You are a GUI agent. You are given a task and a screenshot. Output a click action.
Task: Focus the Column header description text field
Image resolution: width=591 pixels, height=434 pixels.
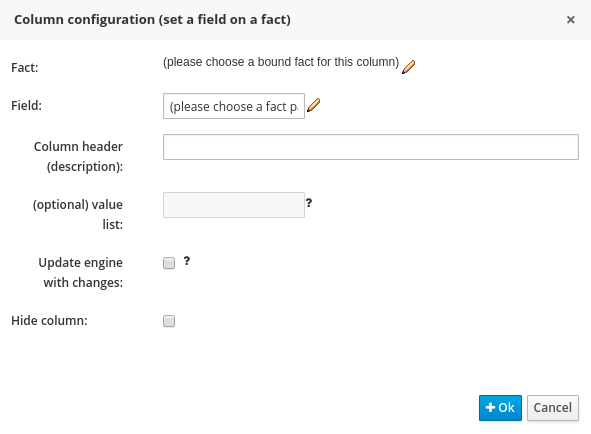pyautogui.click(x=371, y=147)
